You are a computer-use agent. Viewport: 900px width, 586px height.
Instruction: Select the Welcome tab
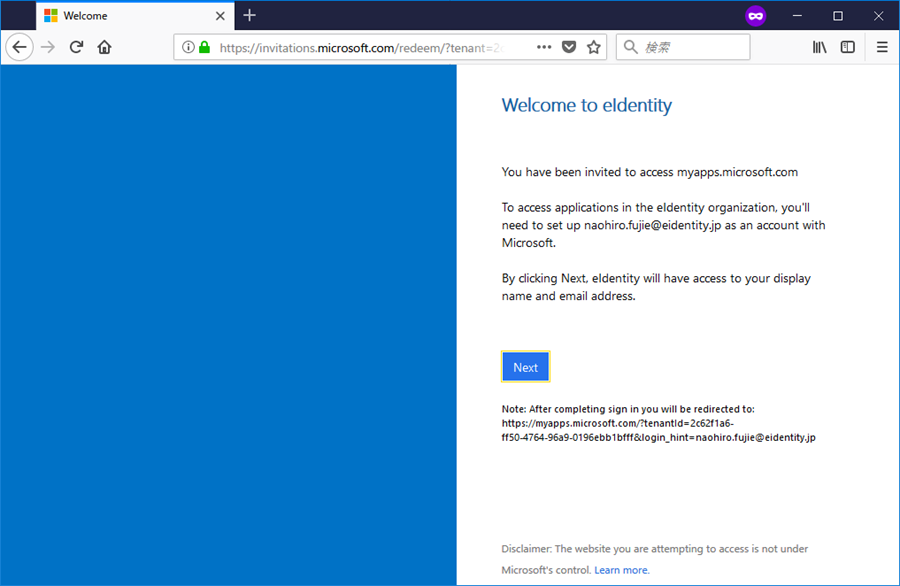point(135,15)
